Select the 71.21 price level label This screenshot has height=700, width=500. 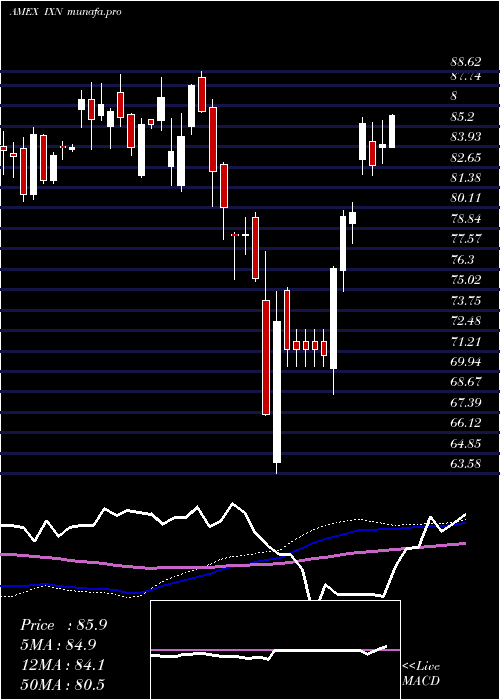tap(466, 342)
